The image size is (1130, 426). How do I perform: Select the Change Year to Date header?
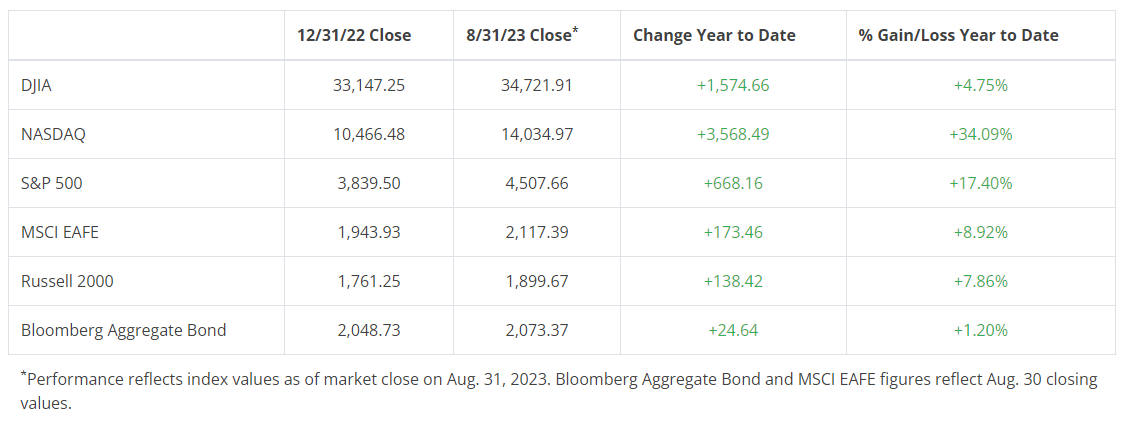pos(714,35)
